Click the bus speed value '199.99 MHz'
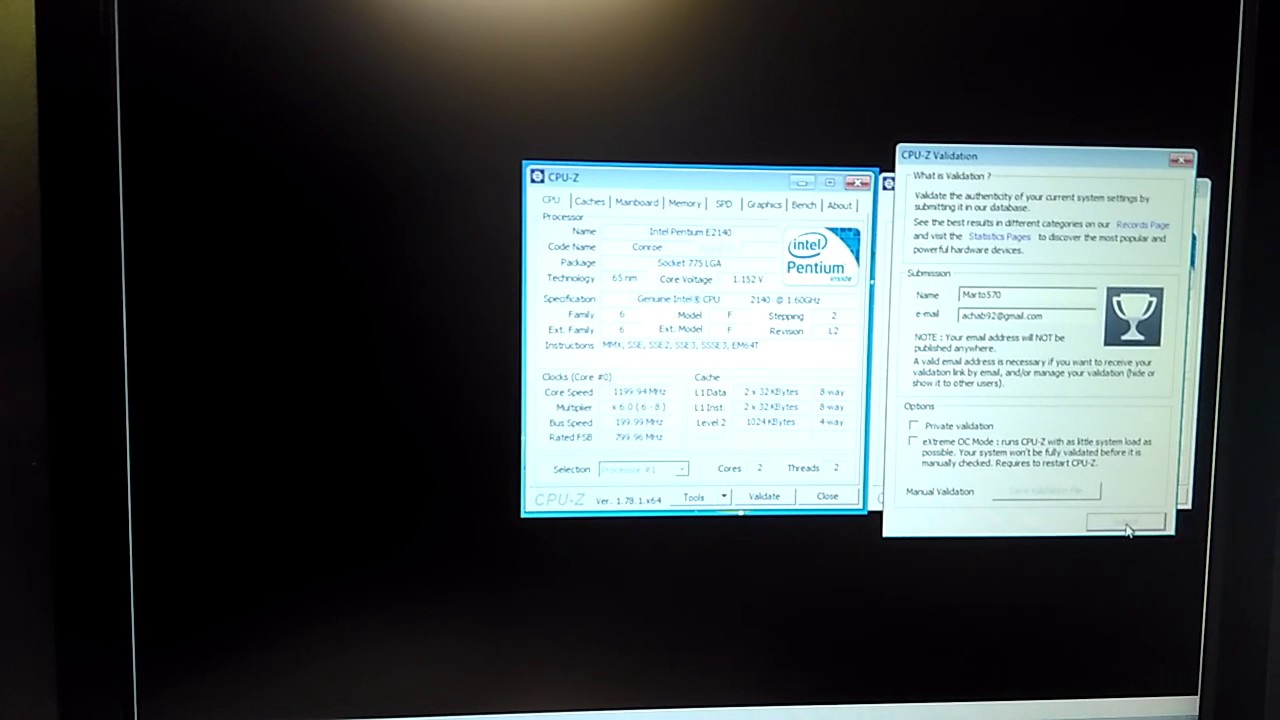Viewport: 1280px width, 720px height. [x=639, y=422]
